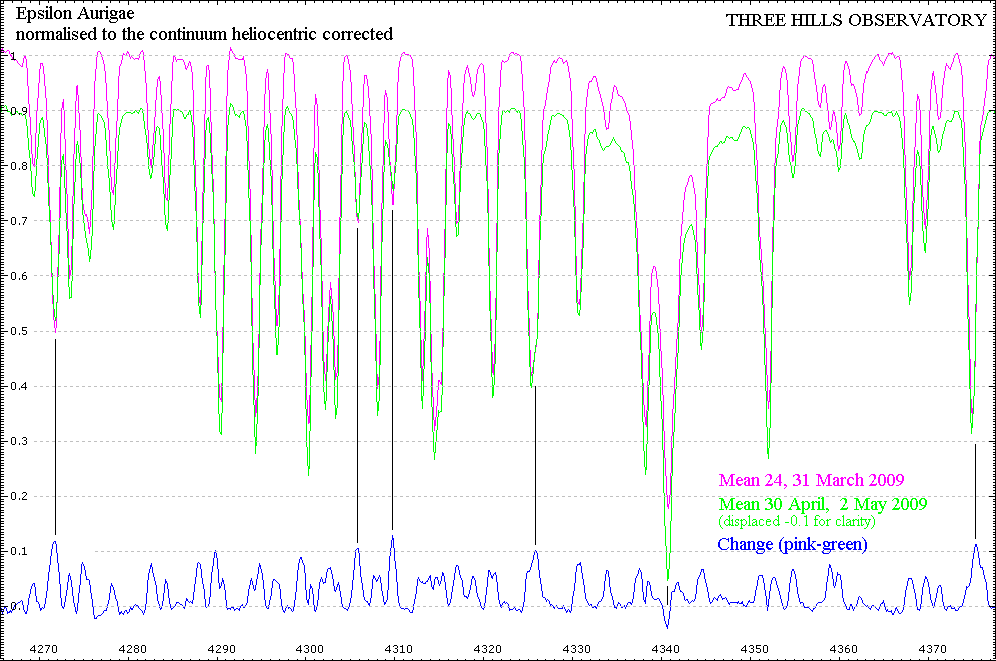Select the "(displaced -0.1 for clarity)" note
This screenshot has width=996, height=661.
pos(797,521)
